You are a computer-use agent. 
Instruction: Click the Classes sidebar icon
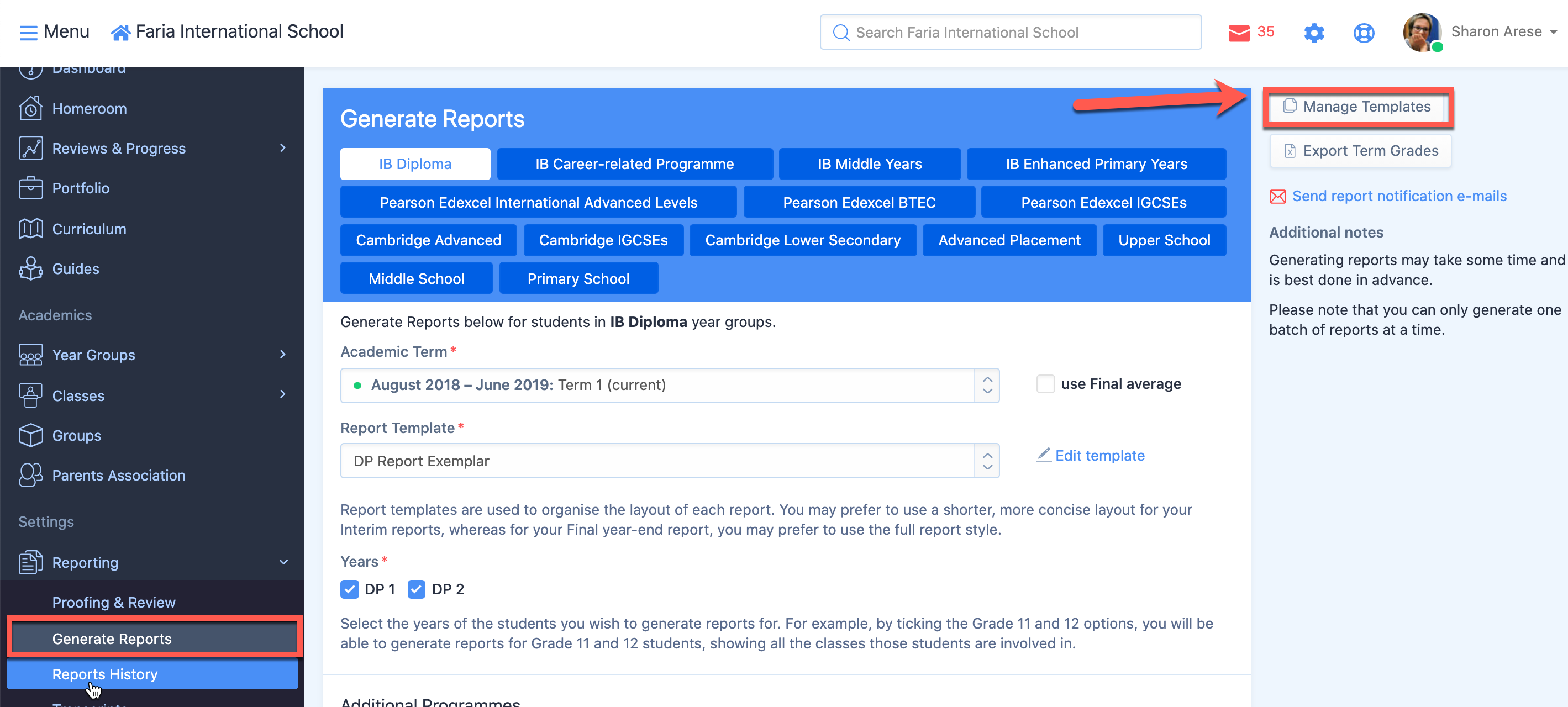tap(30, 395)
